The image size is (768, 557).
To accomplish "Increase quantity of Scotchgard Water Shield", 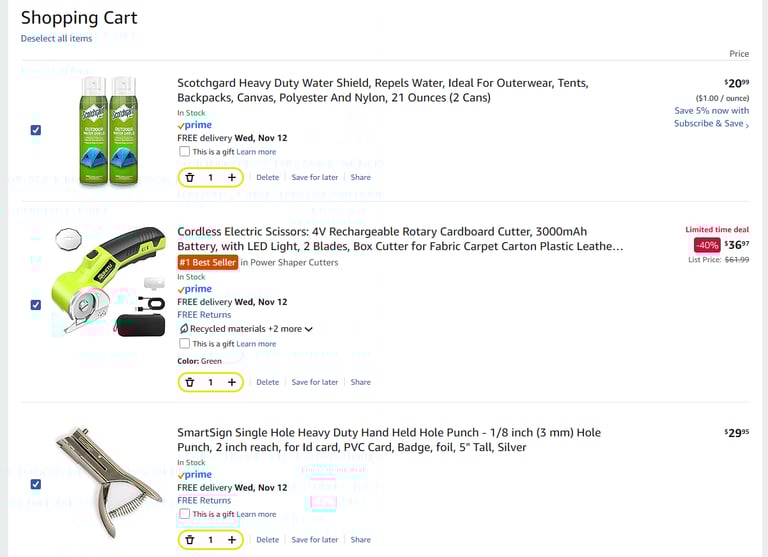I will (x=232, y=177).
